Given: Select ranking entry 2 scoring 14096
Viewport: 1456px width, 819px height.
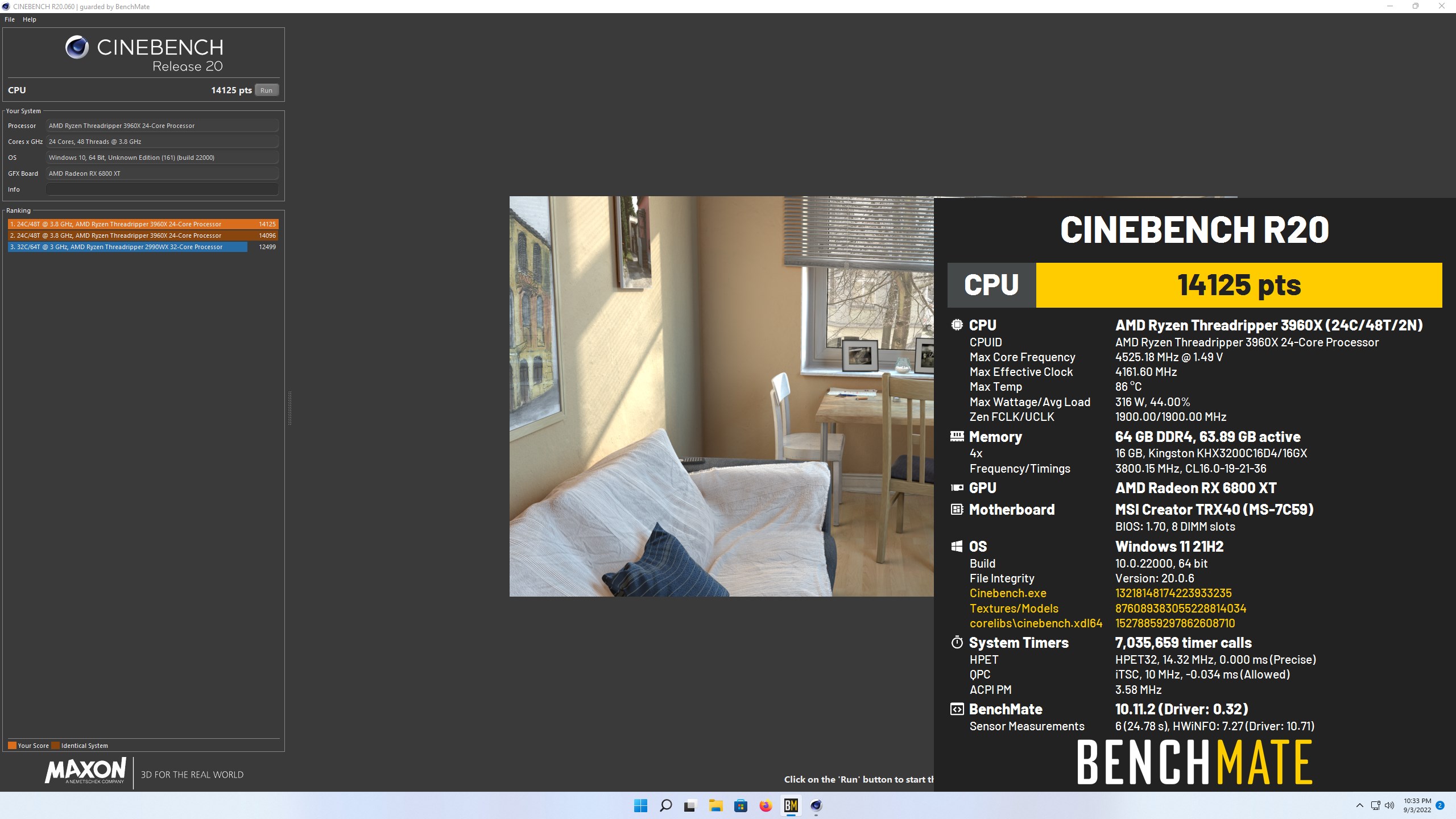Looking at the screenshot, I should tap(143, 235).
